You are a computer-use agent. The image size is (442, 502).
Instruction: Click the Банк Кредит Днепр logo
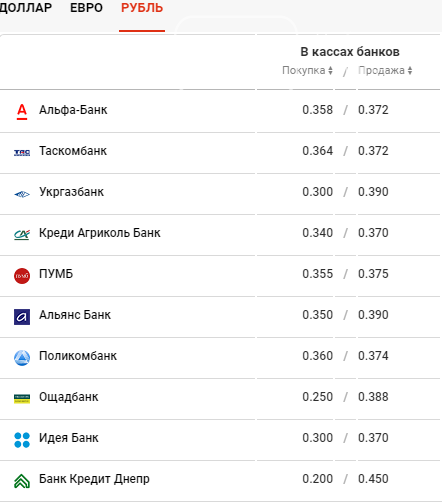[x=22, y=481]
